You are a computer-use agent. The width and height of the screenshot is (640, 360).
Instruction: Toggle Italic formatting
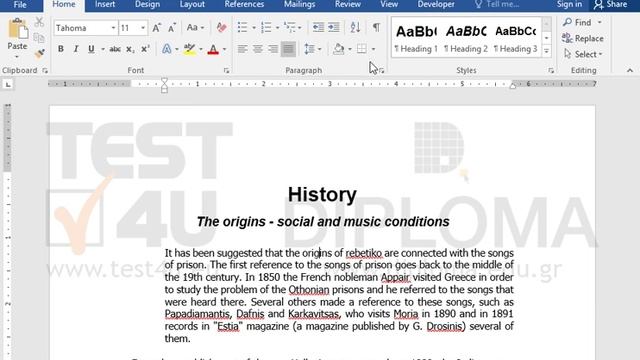tap(76, 49)
